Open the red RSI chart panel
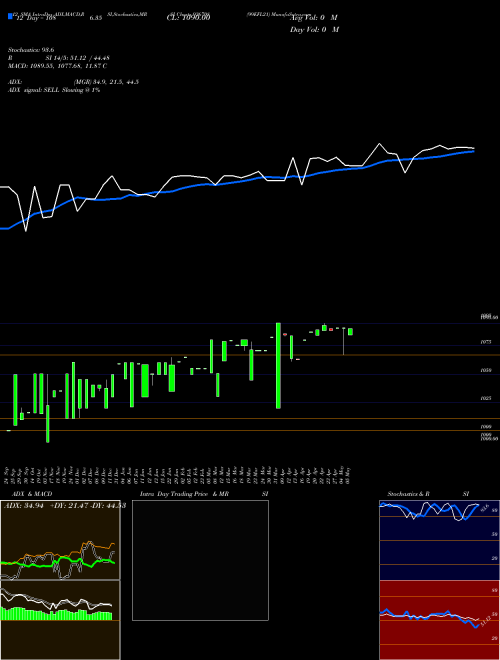 coord(439,620)
